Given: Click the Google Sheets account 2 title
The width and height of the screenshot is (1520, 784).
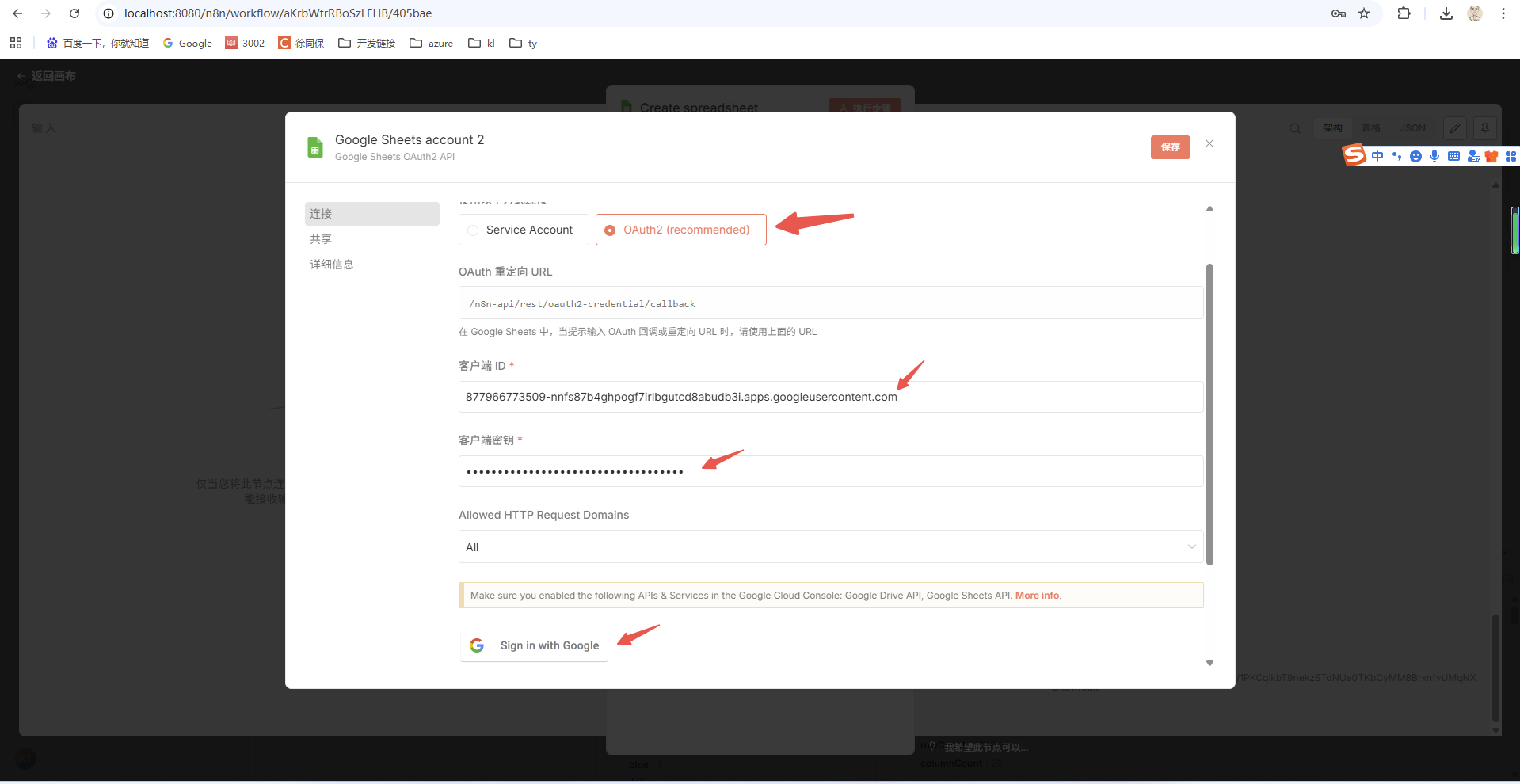Looking at the screenshot, I should click(410, 139).
